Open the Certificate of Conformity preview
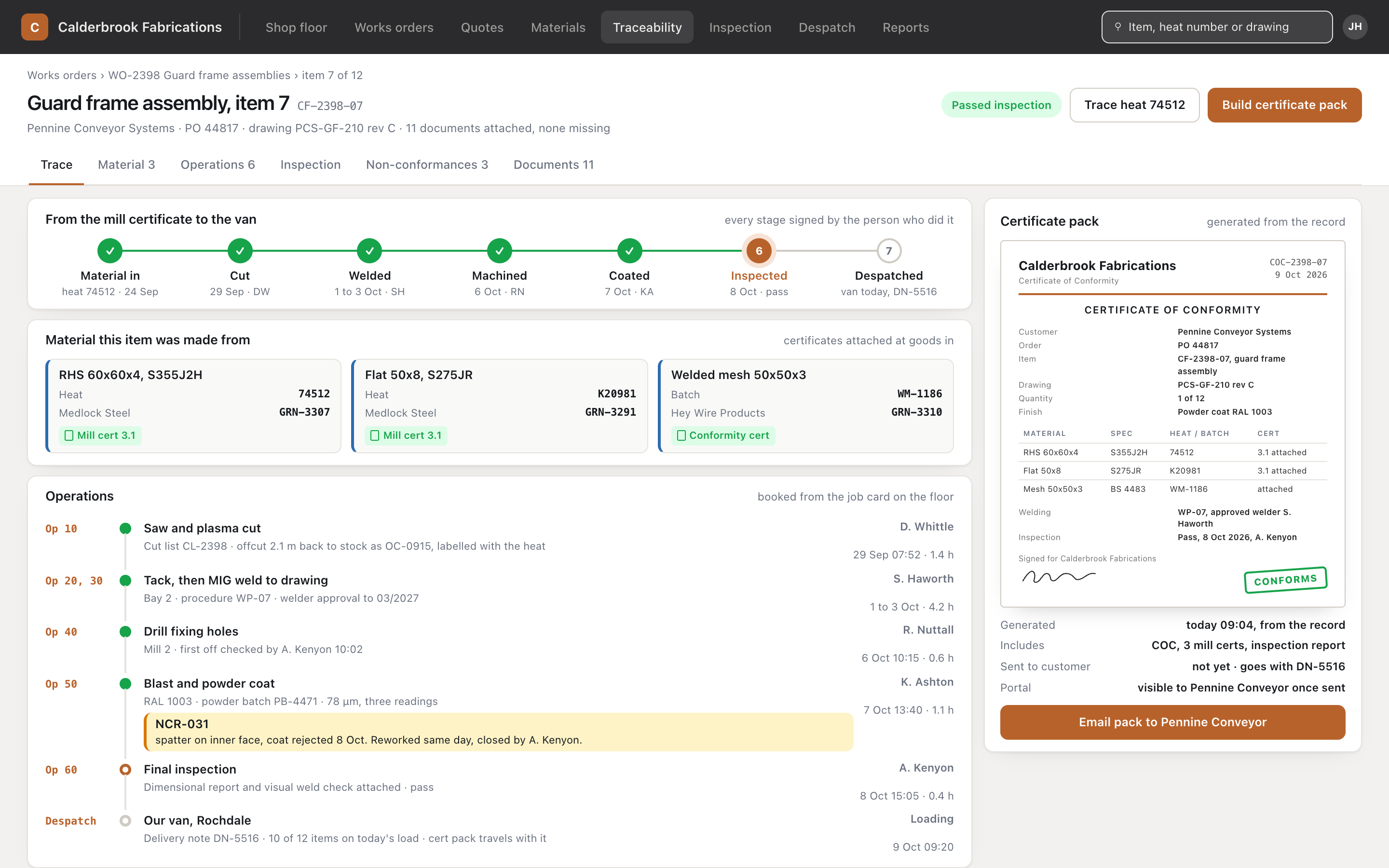1389x868 pixels. click(x=1172, y=424)
